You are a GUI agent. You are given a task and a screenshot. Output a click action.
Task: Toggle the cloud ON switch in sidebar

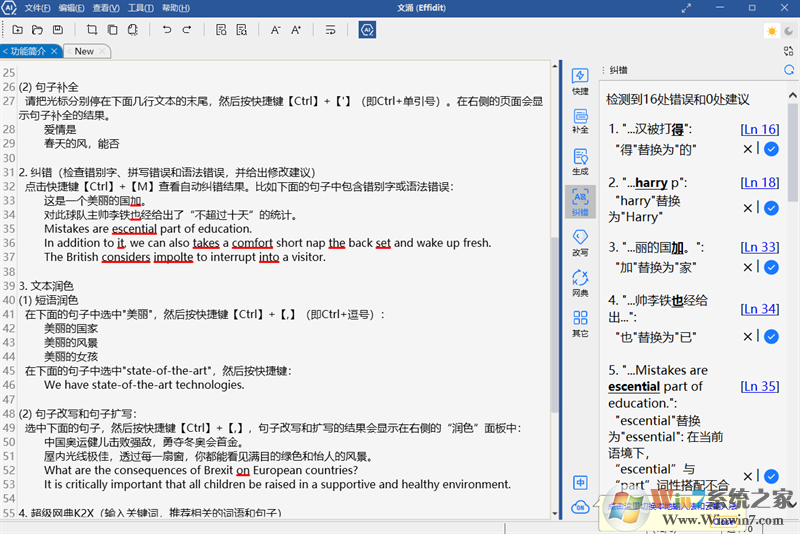tap(580, 508)
